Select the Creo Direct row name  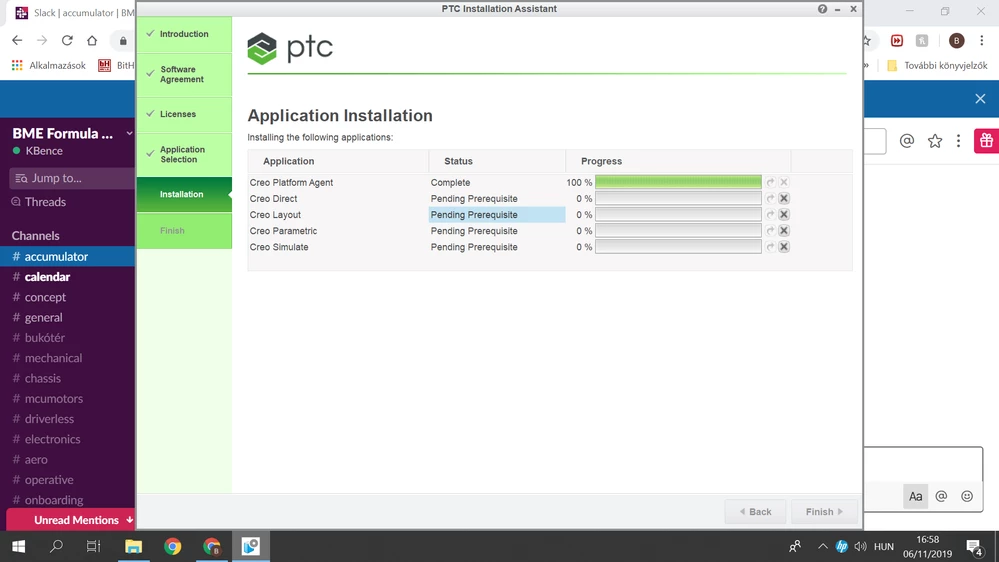[273, 199]
